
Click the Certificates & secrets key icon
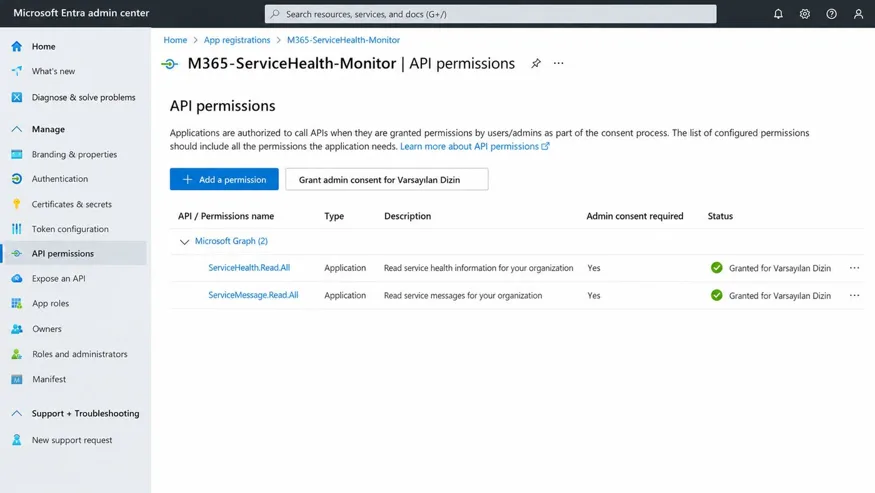[17, 204]
